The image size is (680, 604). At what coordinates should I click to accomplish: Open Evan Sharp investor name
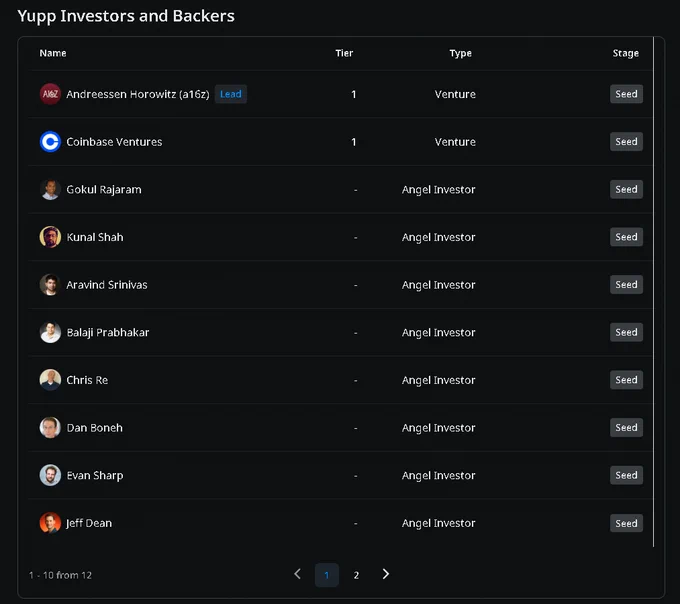tap(95, 476)
